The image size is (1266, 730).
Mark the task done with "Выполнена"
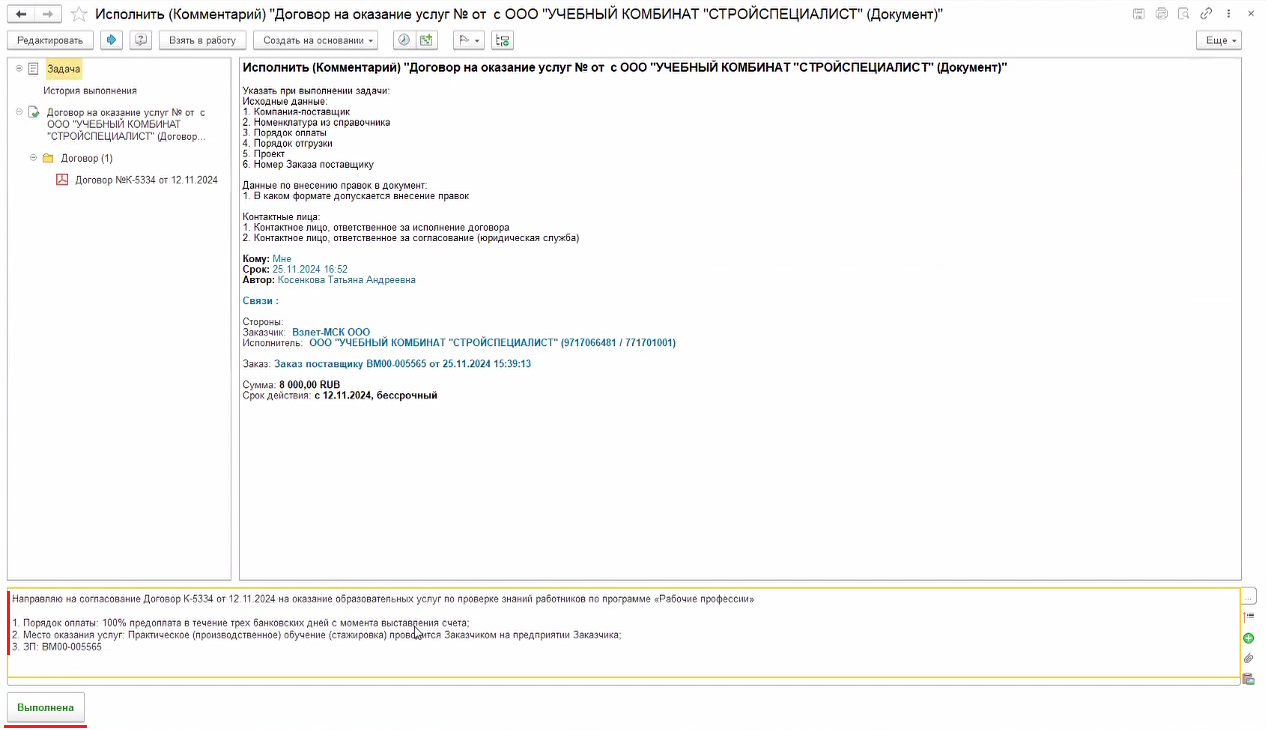coord(46,707)
